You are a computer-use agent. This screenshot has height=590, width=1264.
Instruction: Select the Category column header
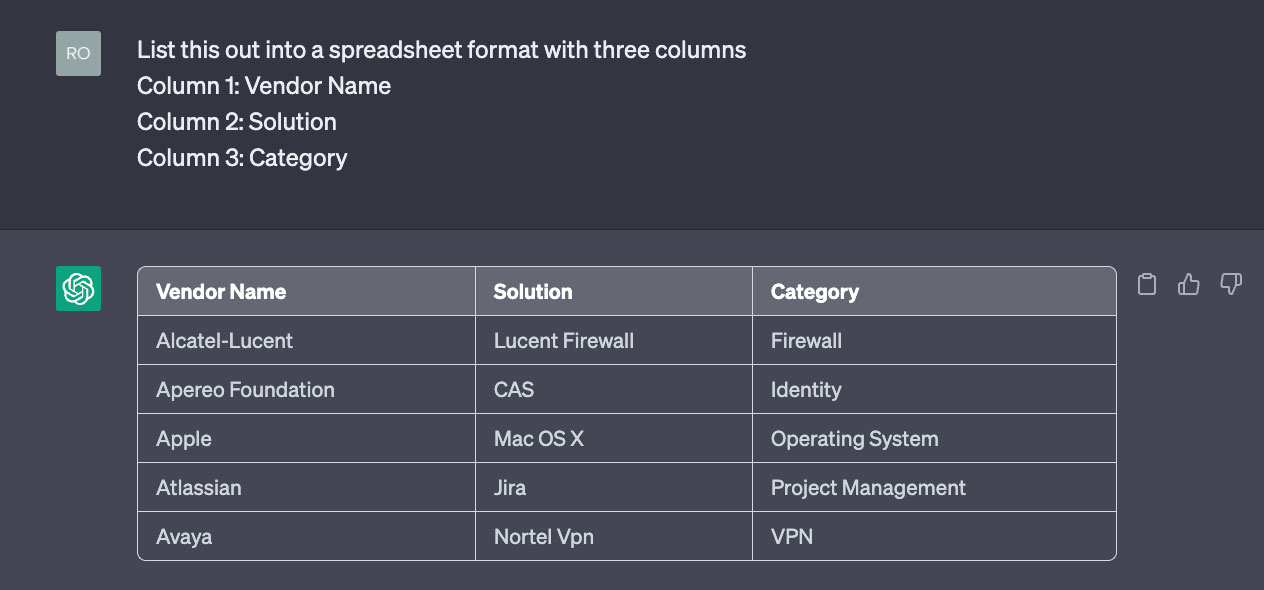pyautogui.click(x=934, y=292)
